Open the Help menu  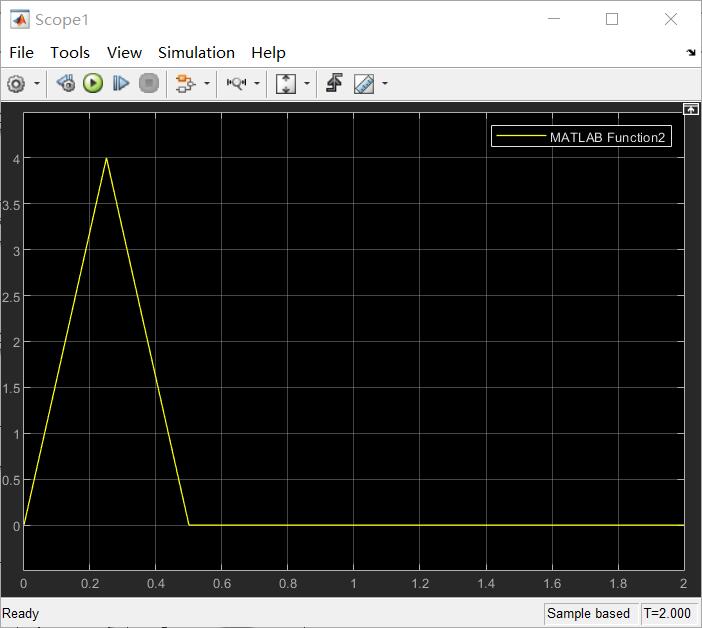pos(269,53)
